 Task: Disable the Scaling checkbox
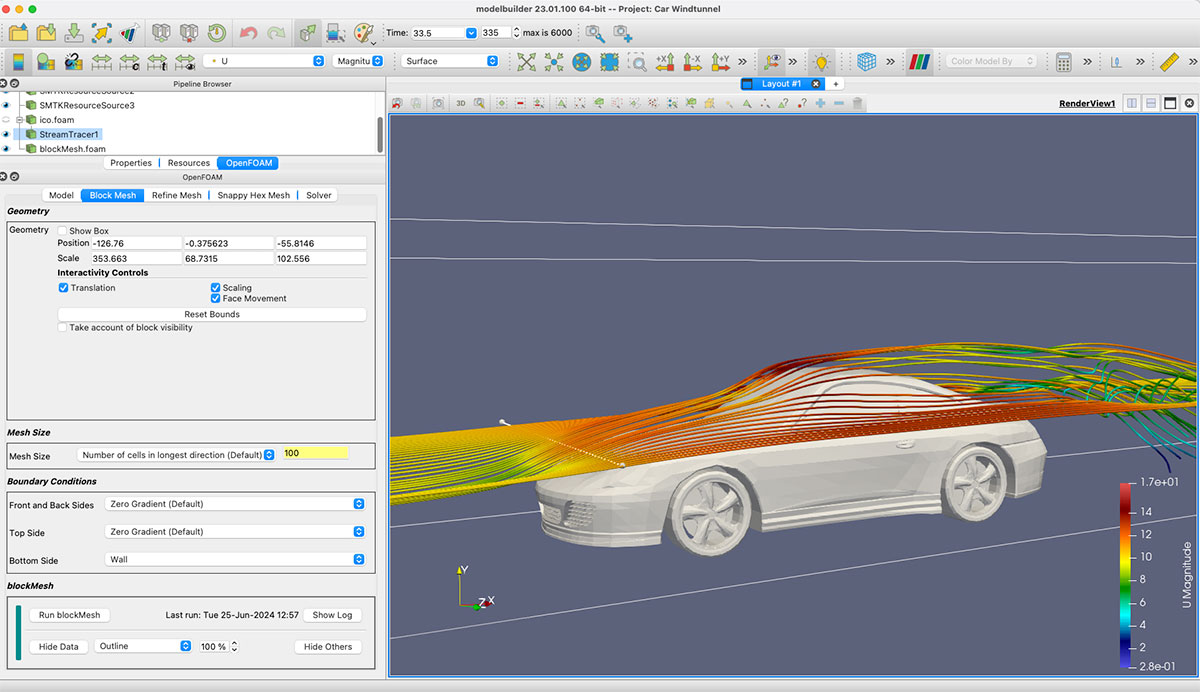point(216,288)
